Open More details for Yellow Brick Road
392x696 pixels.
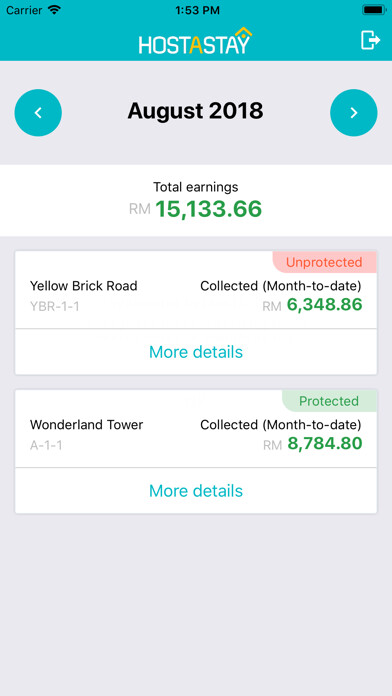196,352
